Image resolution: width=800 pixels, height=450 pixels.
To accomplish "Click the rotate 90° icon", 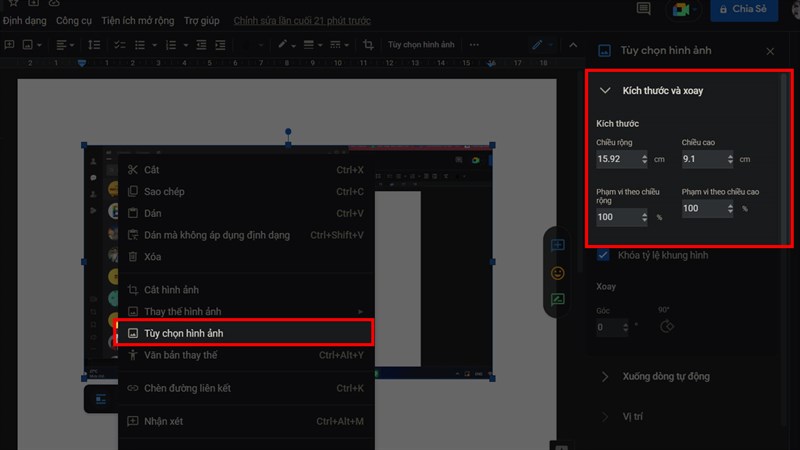I will click(667, 327).
